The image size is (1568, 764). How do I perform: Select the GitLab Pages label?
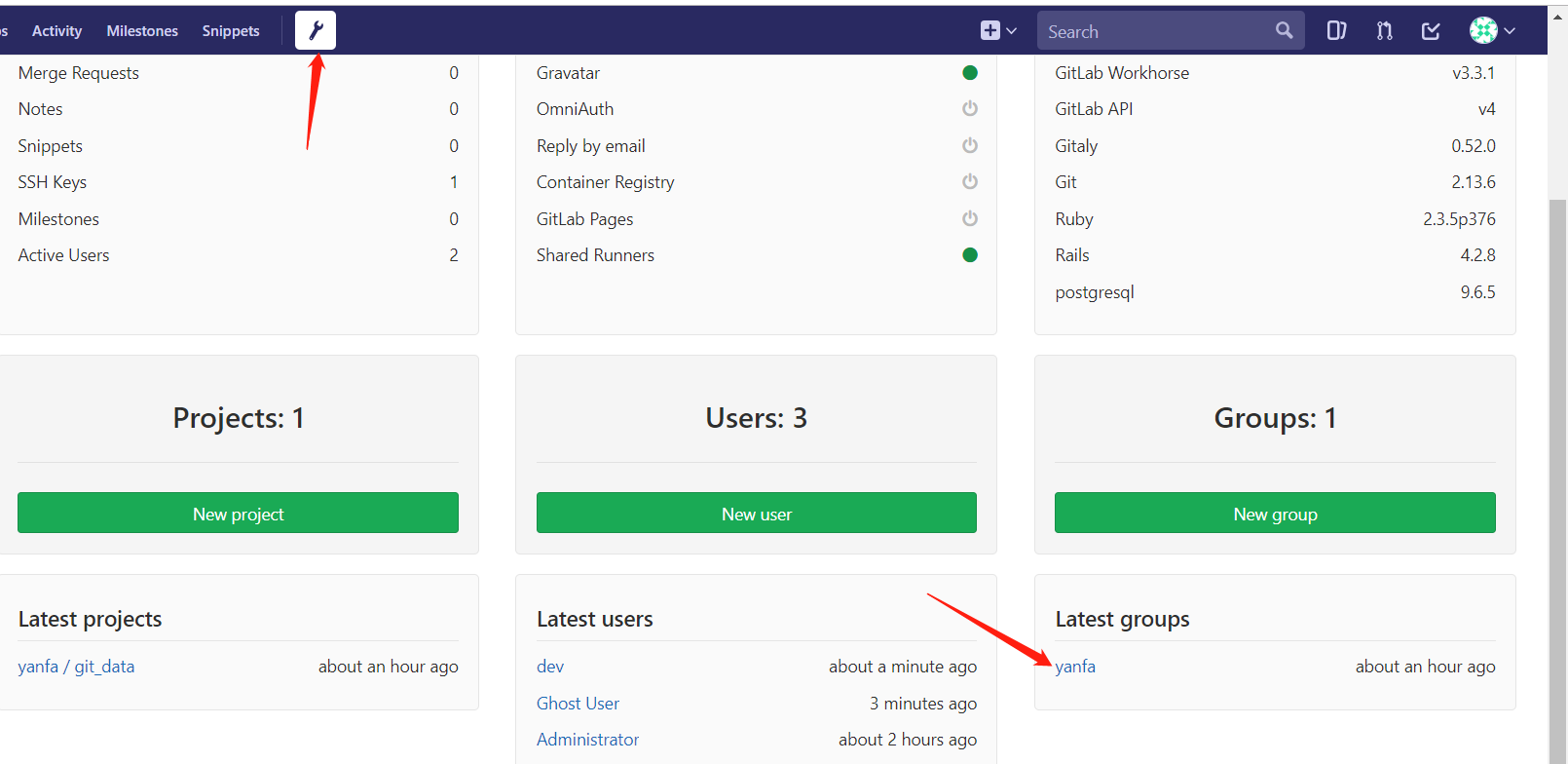coord(584,219)
